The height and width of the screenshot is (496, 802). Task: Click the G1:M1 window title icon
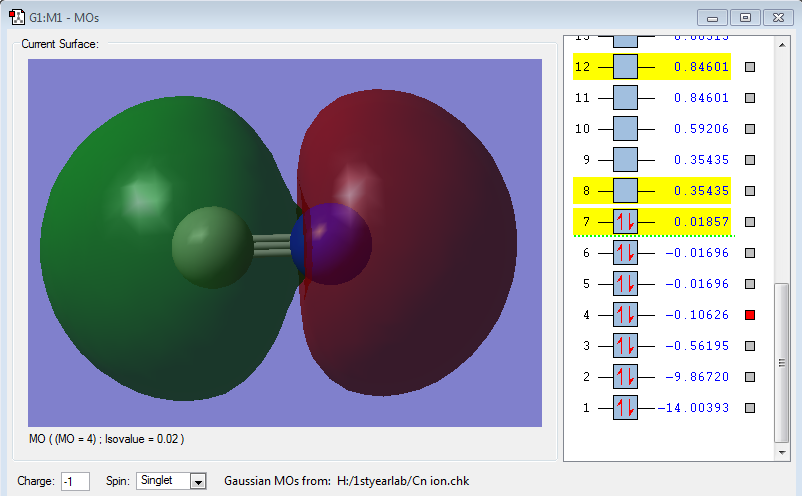click(x=17, y=17)
